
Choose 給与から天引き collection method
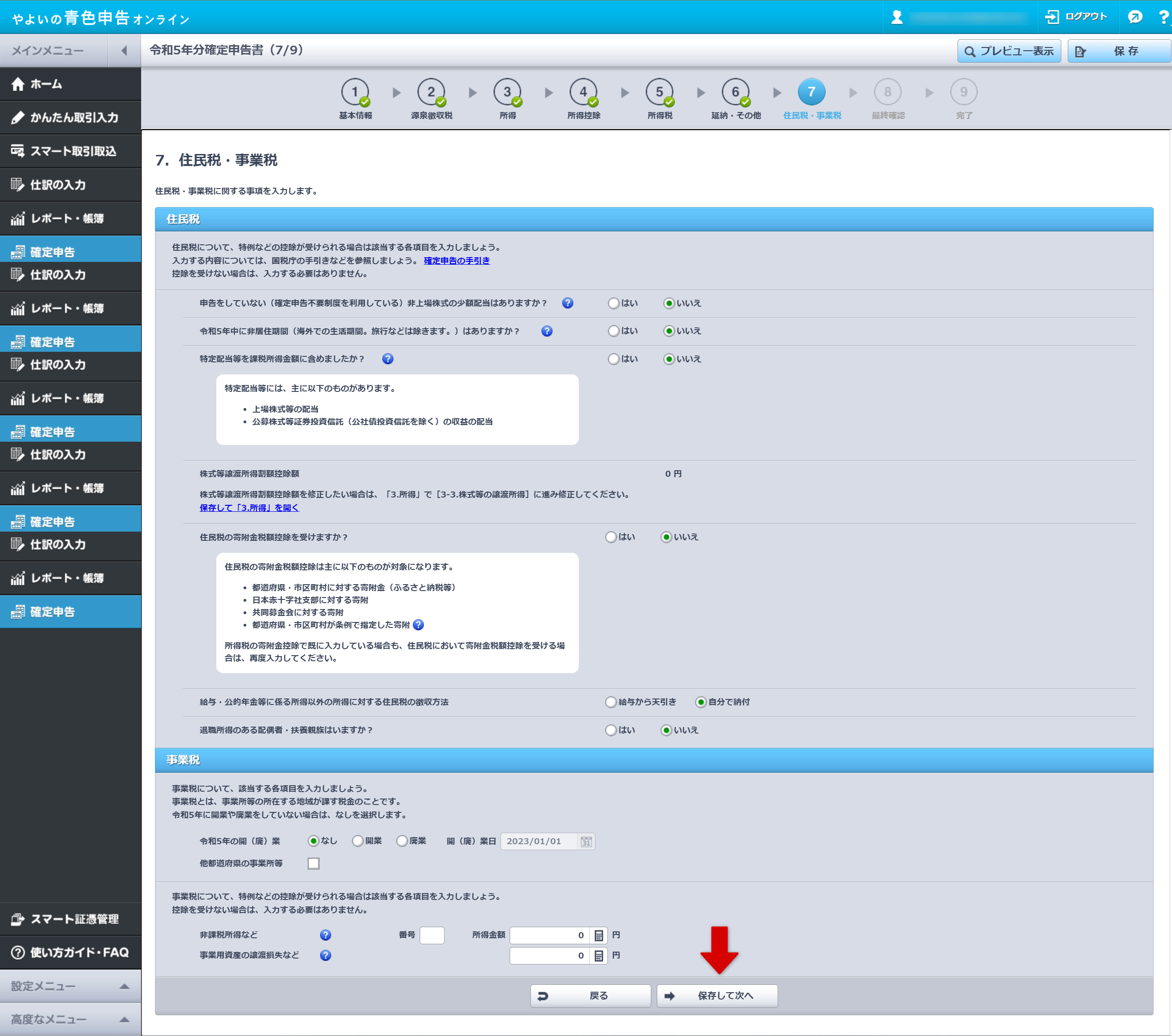tap(611, 702)
